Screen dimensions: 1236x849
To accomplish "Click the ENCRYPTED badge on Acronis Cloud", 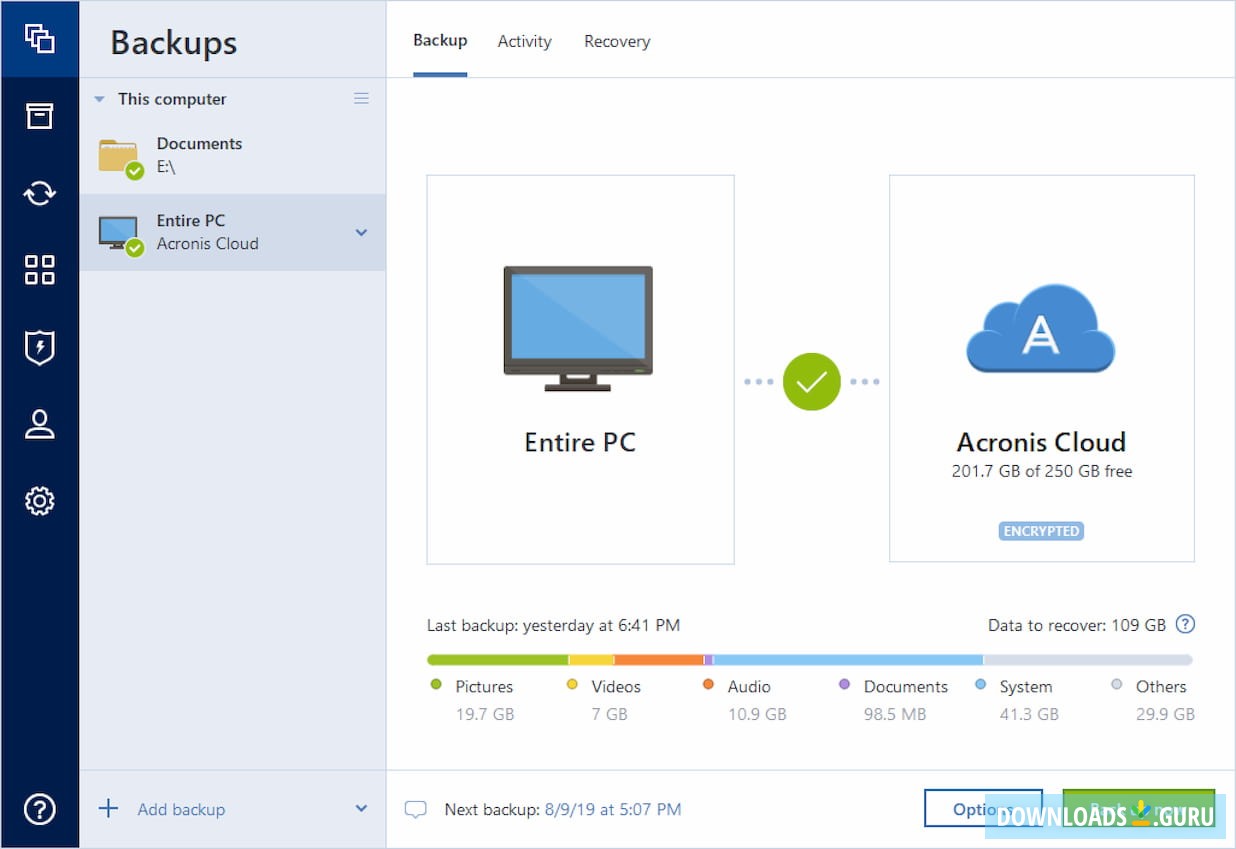I will click(x=1041, y=531).
